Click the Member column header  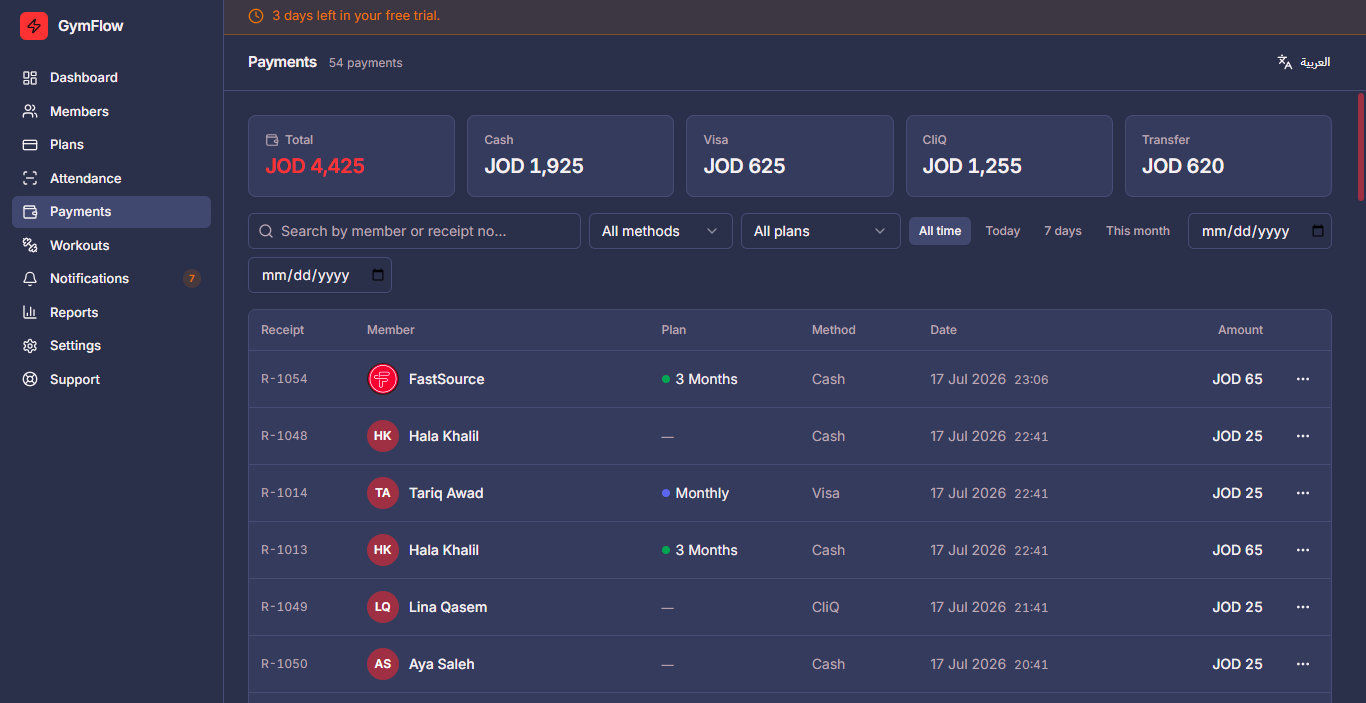coord(391,330)
